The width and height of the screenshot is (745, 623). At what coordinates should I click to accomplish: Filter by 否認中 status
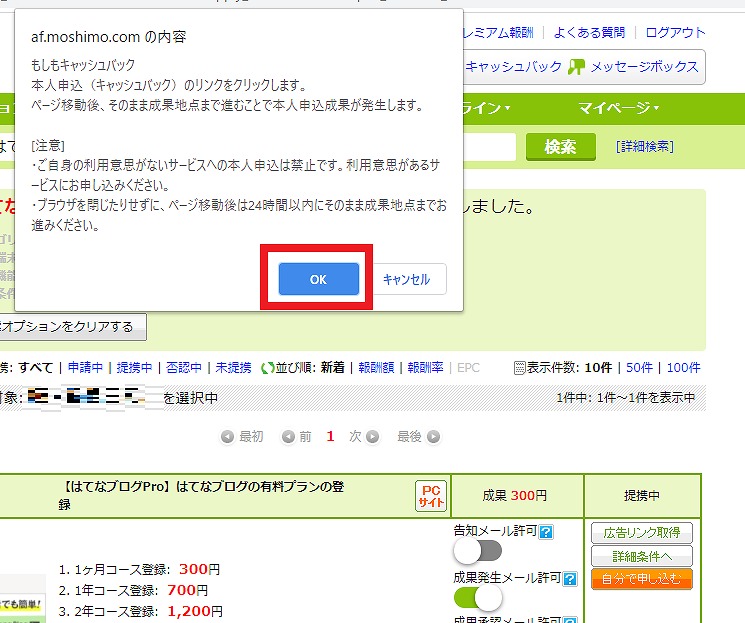tap(184, 367)
